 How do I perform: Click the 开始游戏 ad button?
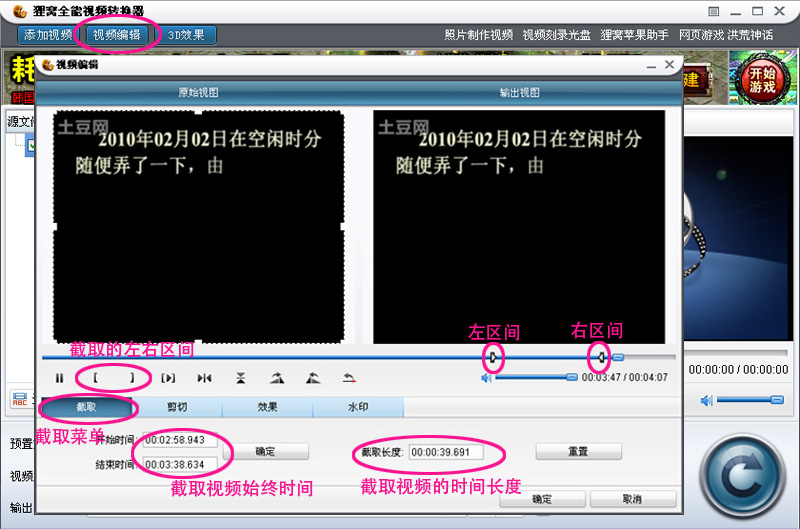(762, 79)
